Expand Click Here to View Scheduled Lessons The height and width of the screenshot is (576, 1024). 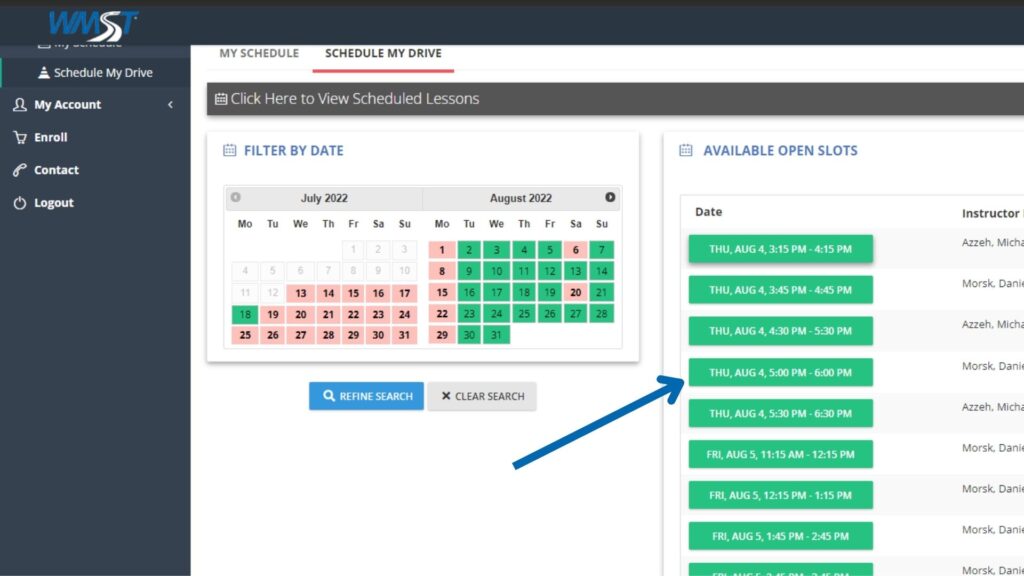[x=354, y=99]
